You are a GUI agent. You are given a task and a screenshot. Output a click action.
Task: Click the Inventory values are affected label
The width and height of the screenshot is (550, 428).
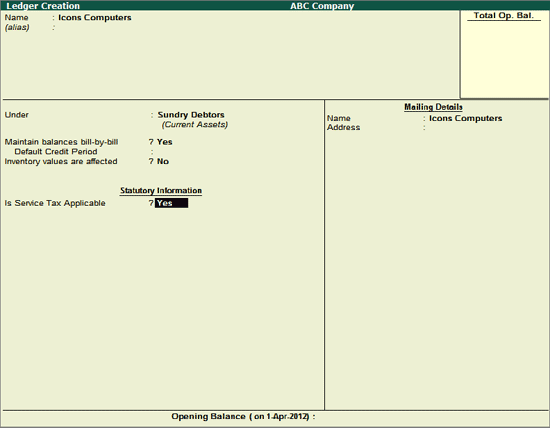point(61,161)
